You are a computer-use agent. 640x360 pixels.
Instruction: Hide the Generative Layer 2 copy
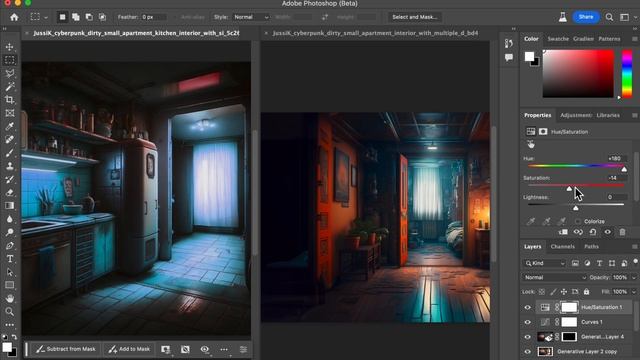[527, 351]
